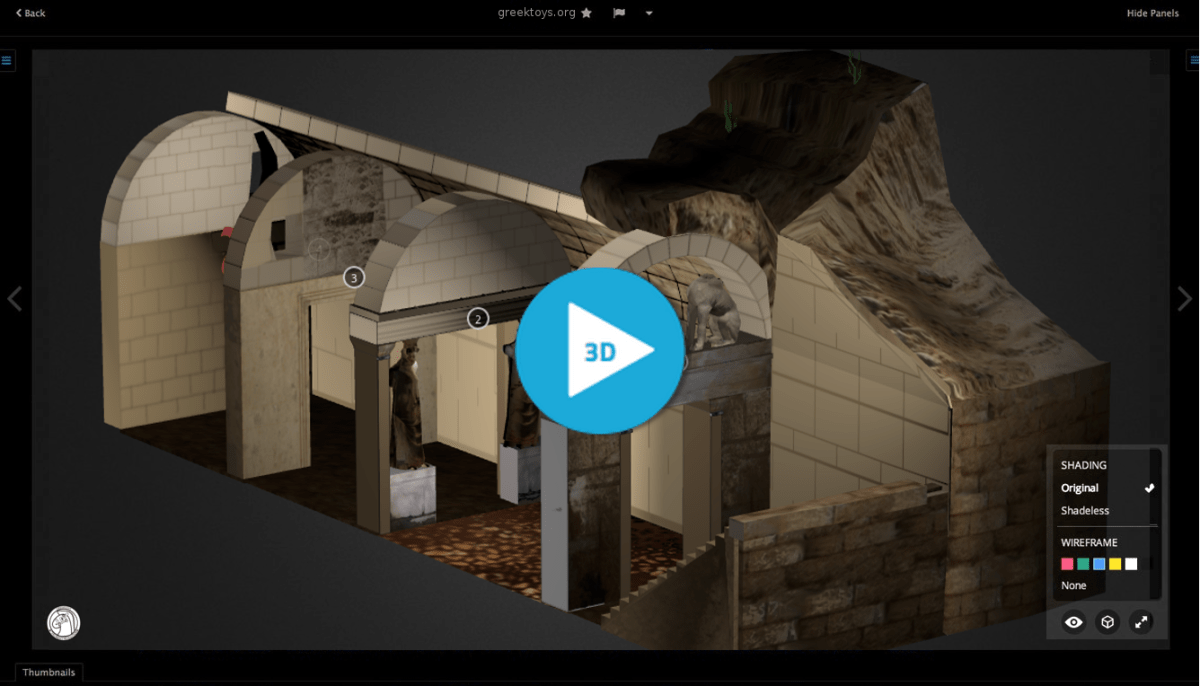Select Shadeless shading option
The image size is (1200, 686).
(x=1085, y=511)
